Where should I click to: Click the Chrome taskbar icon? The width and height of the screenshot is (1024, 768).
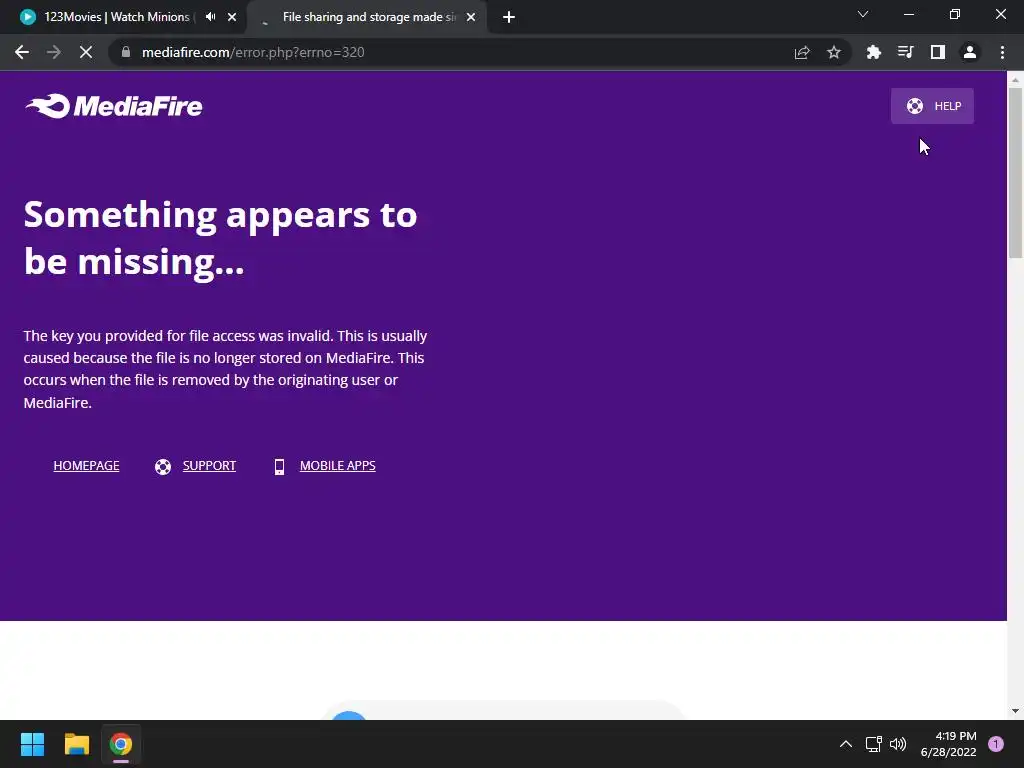[121, 744]
